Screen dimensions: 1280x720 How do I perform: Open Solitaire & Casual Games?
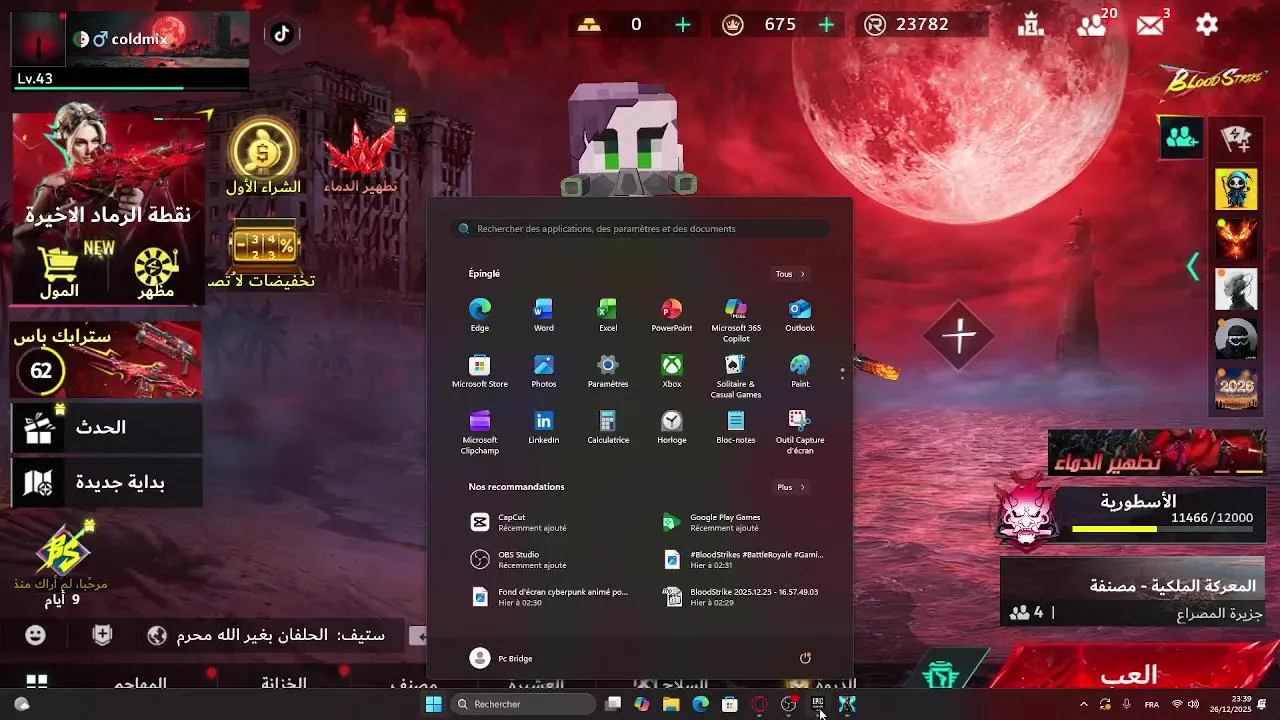point(736,376)
